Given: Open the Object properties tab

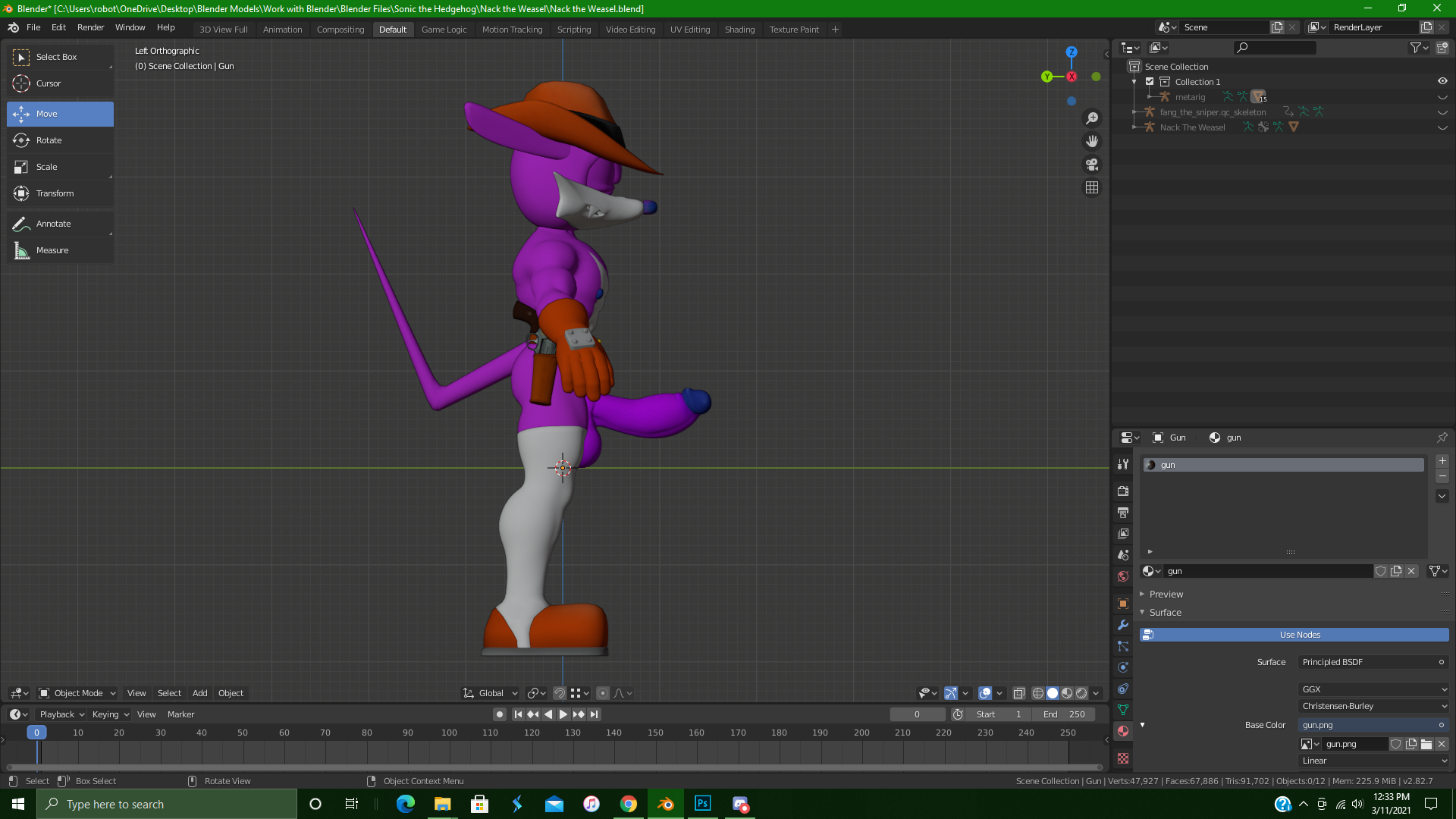Looking at the screenshot, I should 1123,604.
